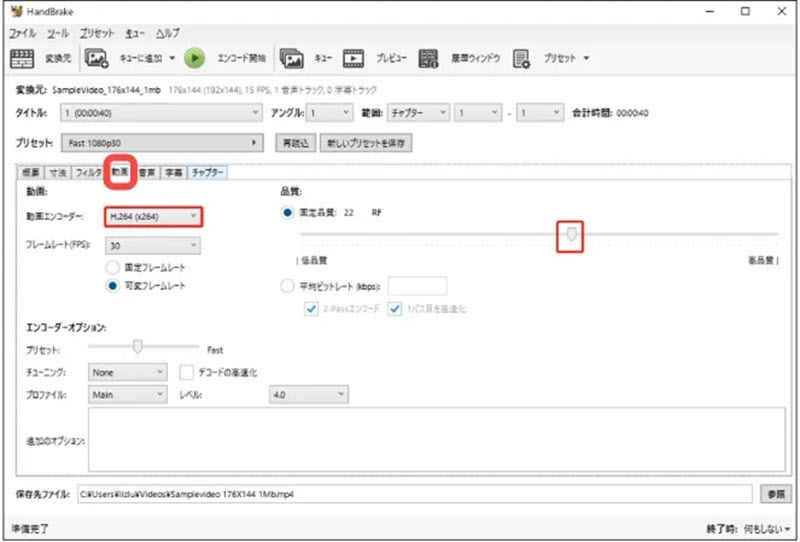The height and width of the screenshot is (542, 800).
Task: Click the 固定品質 RF quality slider handle
Action: point(571,234)
